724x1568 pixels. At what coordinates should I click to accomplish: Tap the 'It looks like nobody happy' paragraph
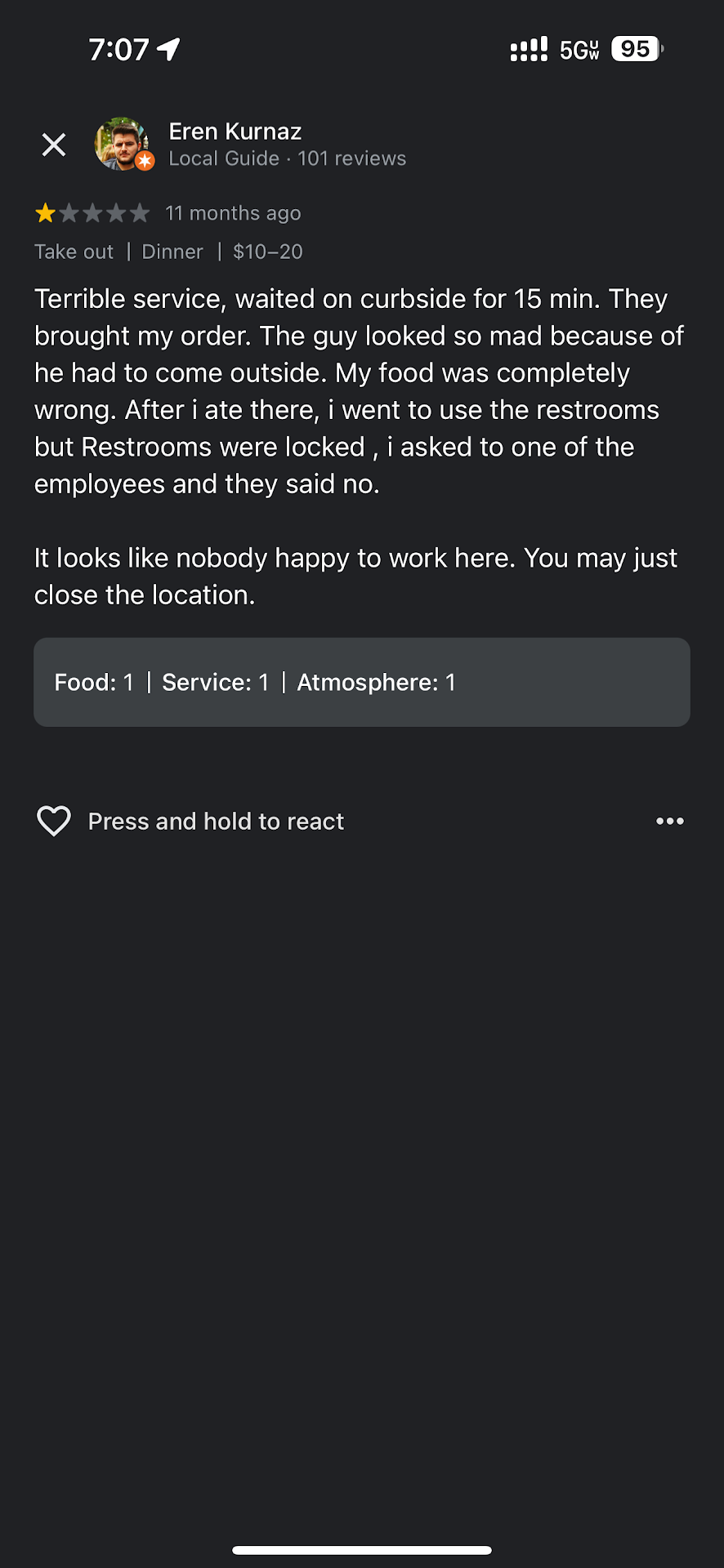pyautogui.click(x=355, y=576)
